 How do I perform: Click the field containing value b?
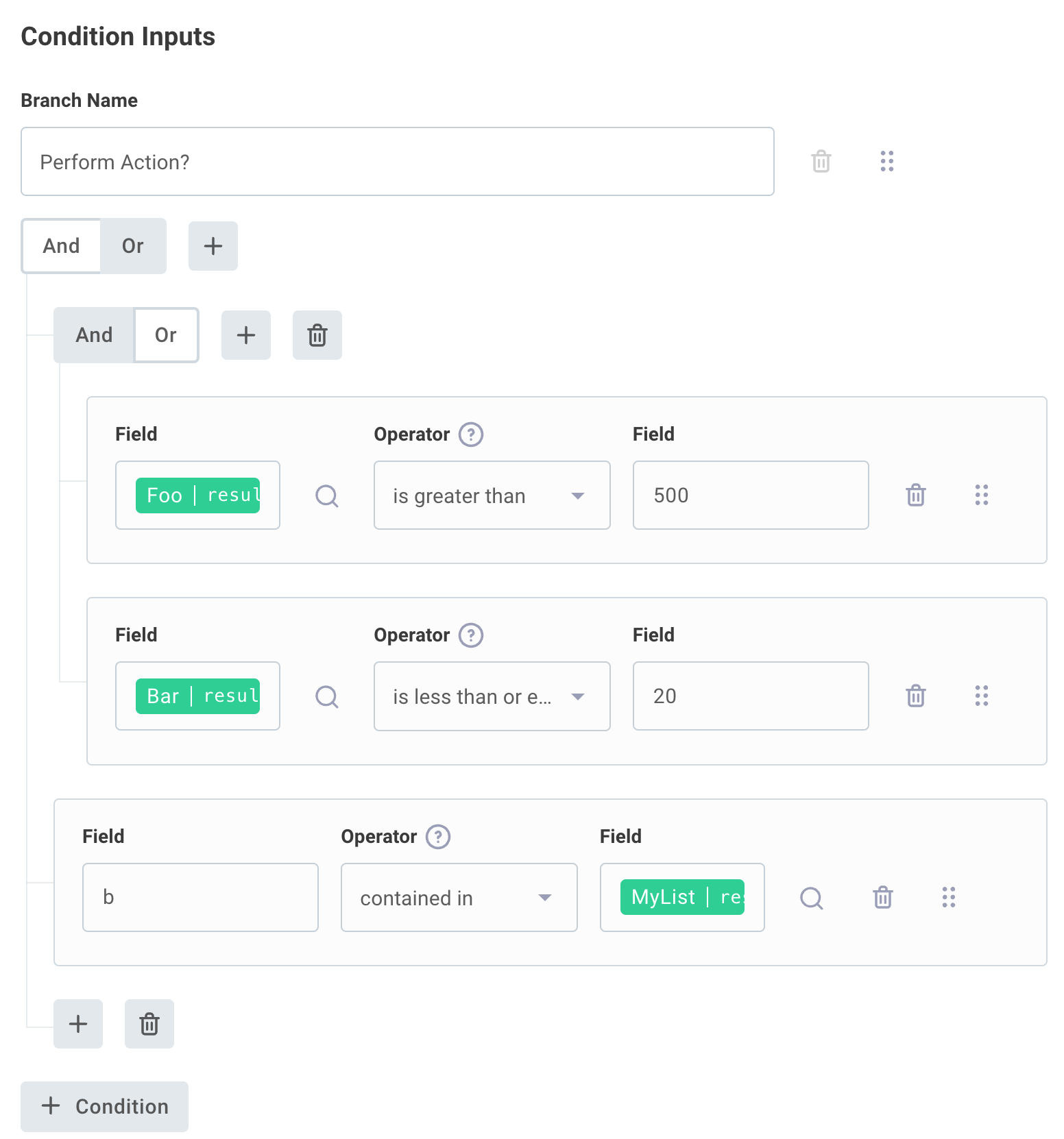[200, 898]
